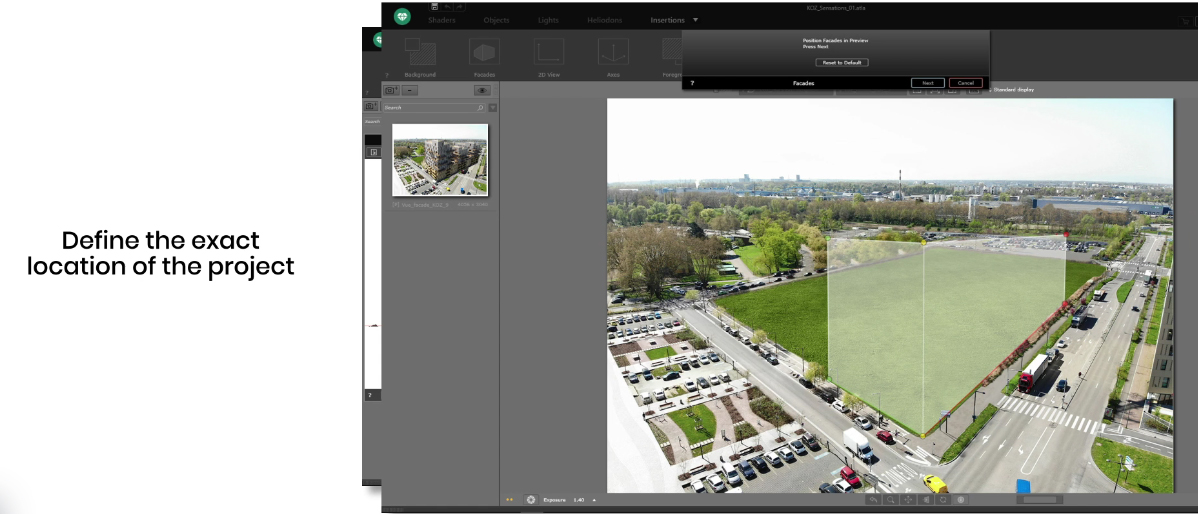Select the Axes tool icon
The image size is (1198, 514).
click(x=613, y=51)
